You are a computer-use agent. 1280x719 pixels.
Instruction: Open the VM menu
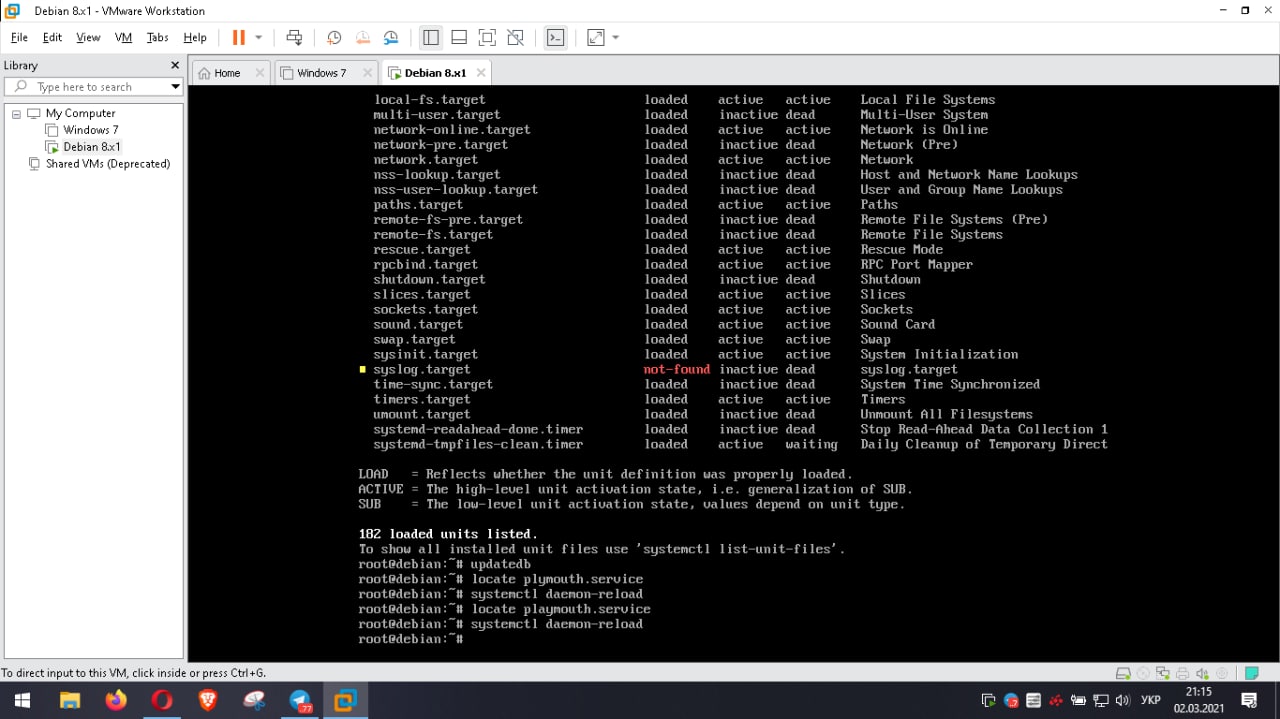[123, 37]
